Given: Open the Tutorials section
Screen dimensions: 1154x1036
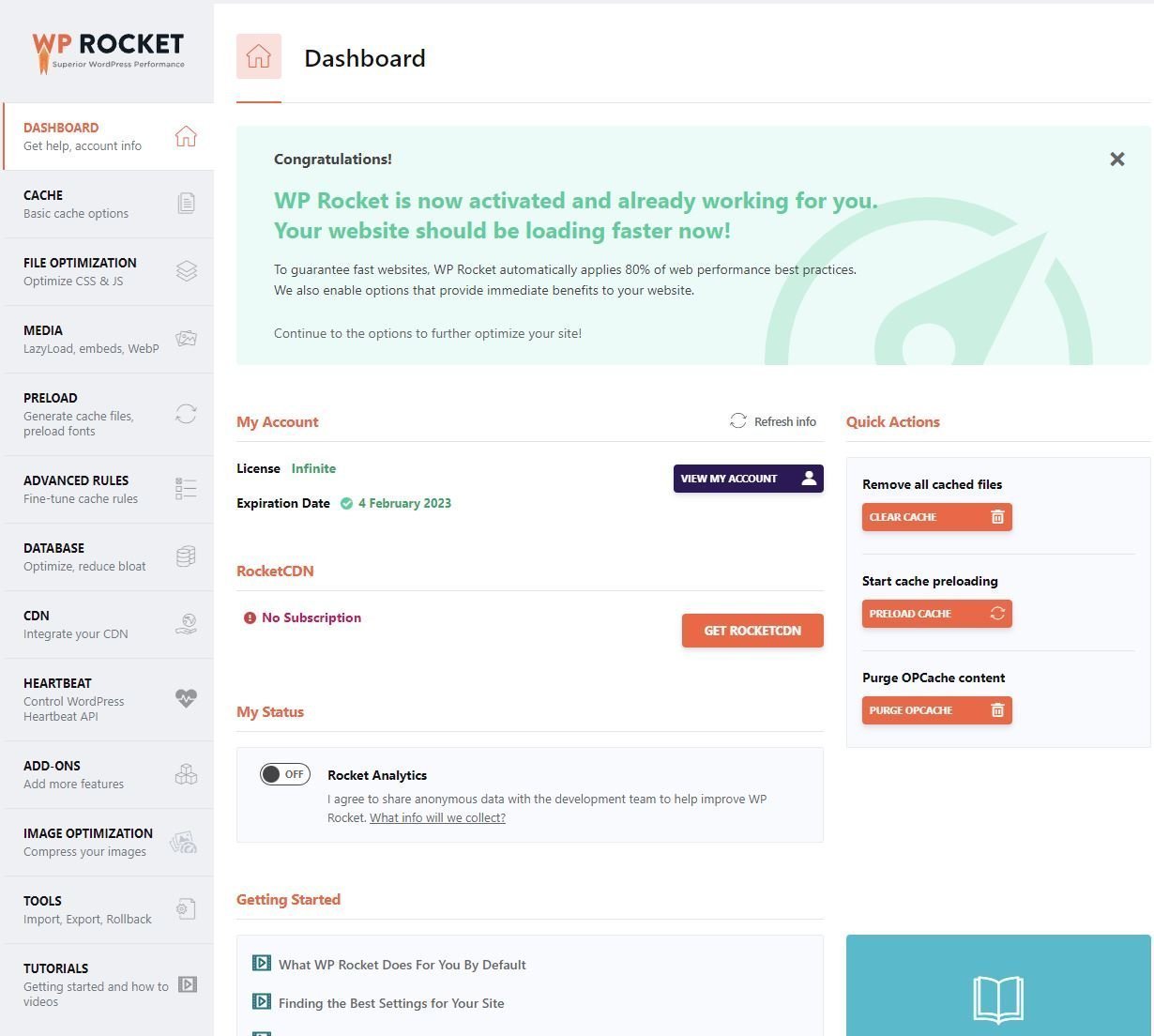Looking at the screenshot, I should 109,984.
